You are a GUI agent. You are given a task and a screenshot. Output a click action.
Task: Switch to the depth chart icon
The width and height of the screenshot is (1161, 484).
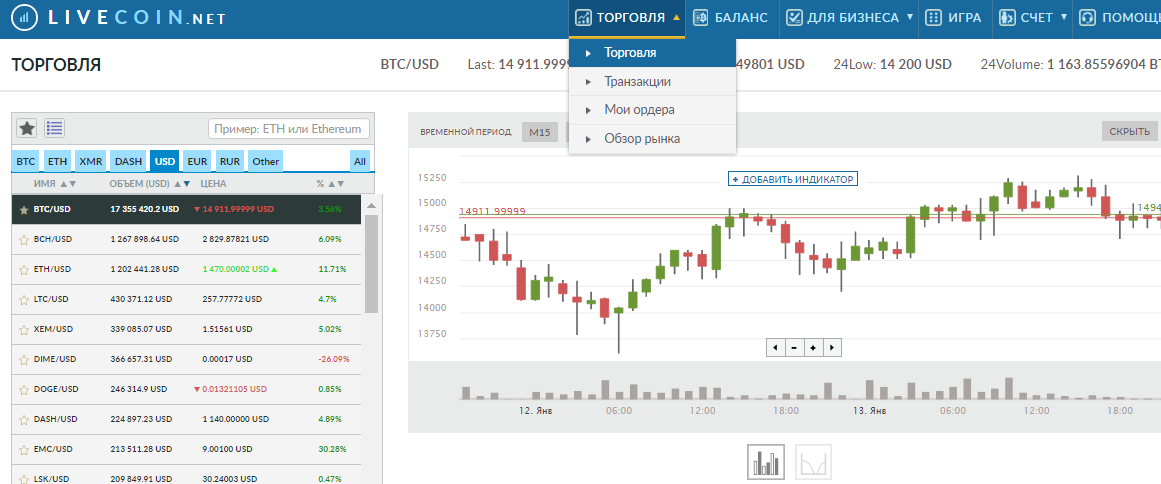[813, 463]
